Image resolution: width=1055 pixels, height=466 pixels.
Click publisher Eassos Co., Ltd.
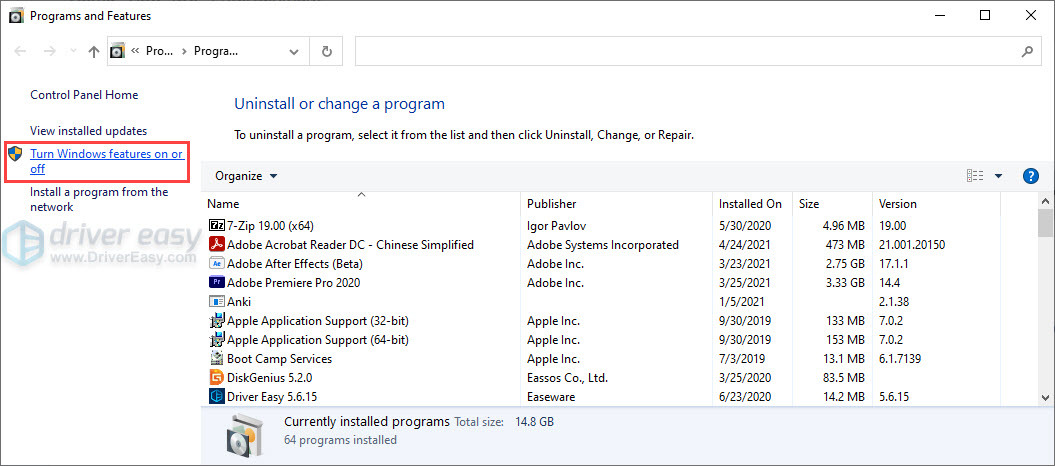point(567,378)
